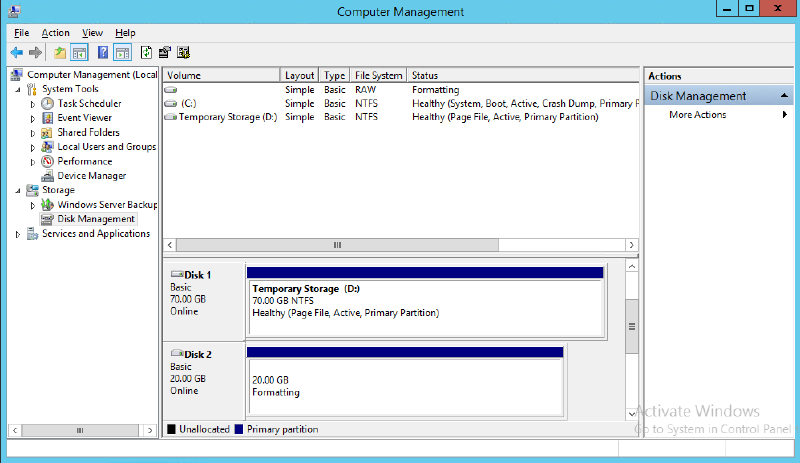Viewport: 800px width, 463px height.
Task: Expand the Windows Server Backup node arrow
Action: point(33,205)
